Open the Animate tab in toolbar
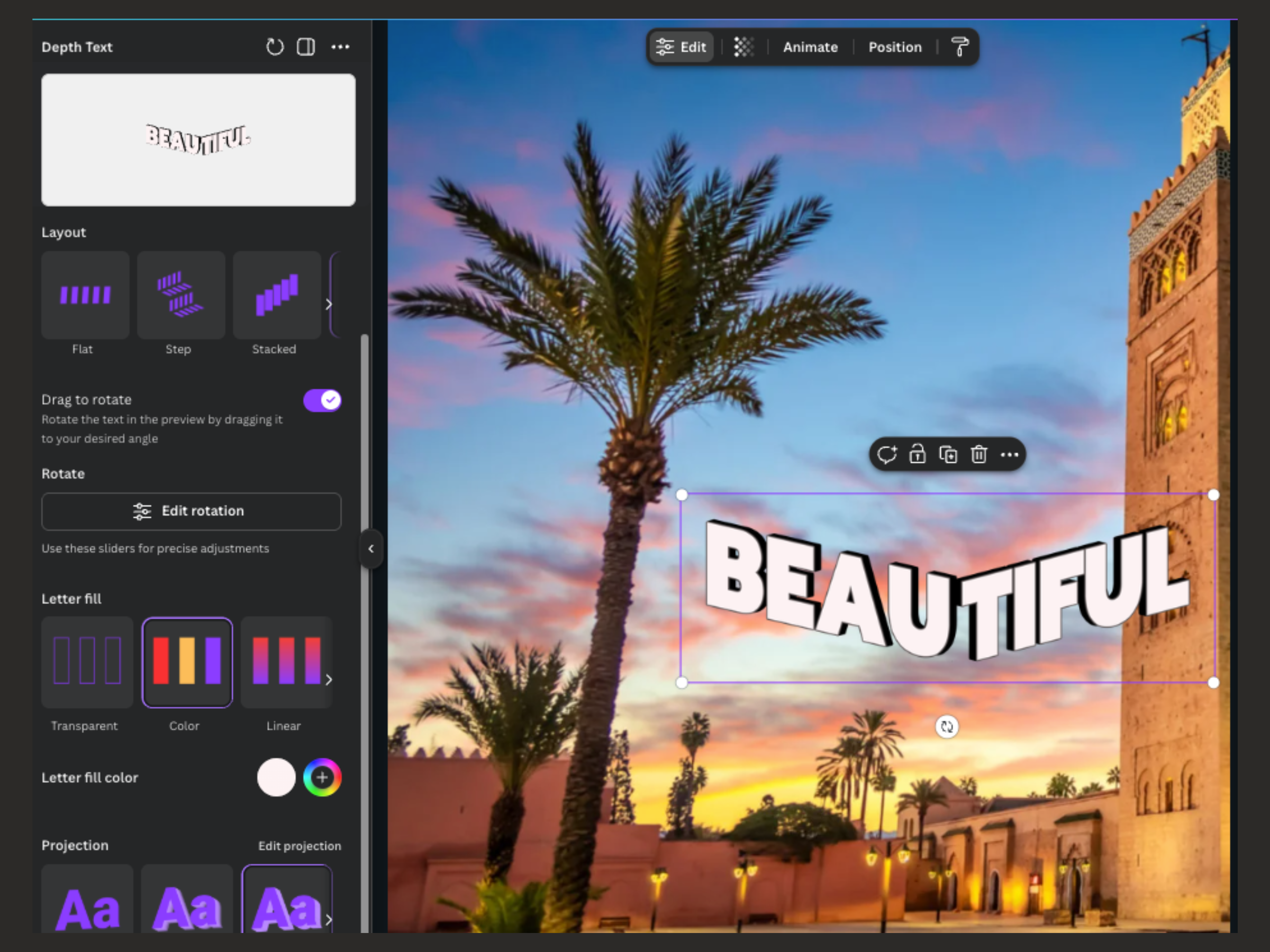This screenshot has width=1270, height=952. [810, 47]
